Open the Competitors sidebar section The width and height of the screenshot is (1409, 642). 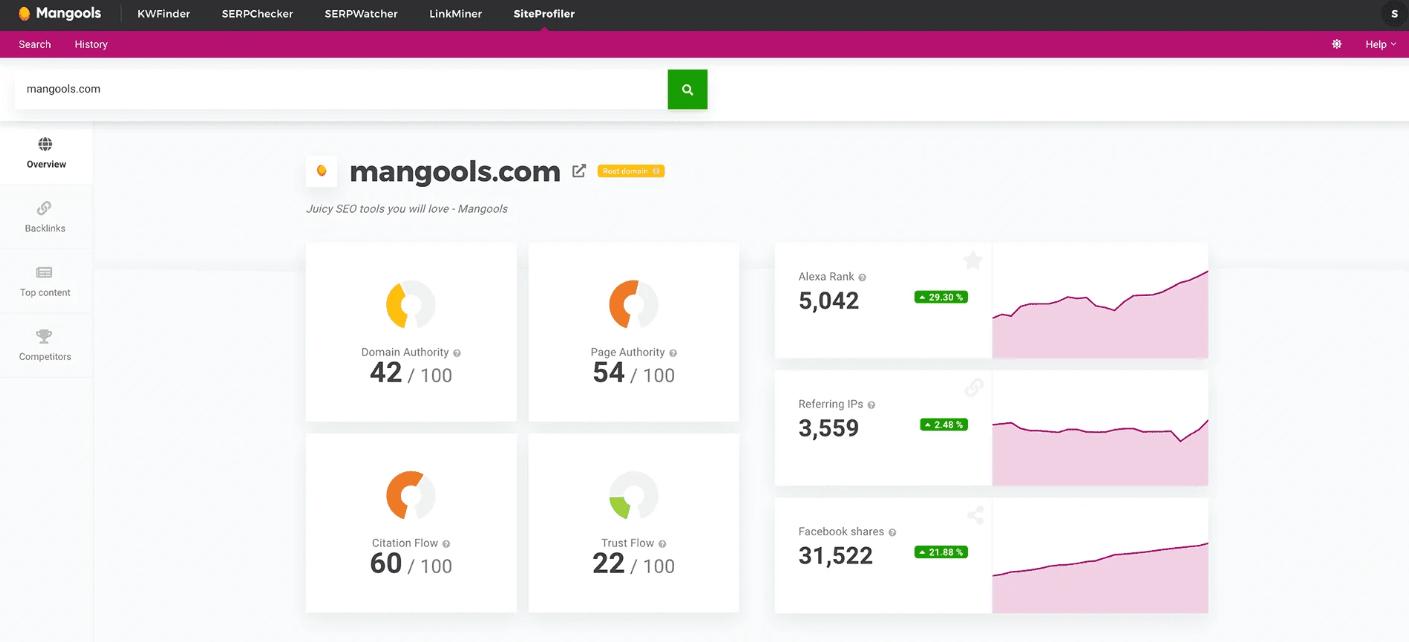[46, 345]
